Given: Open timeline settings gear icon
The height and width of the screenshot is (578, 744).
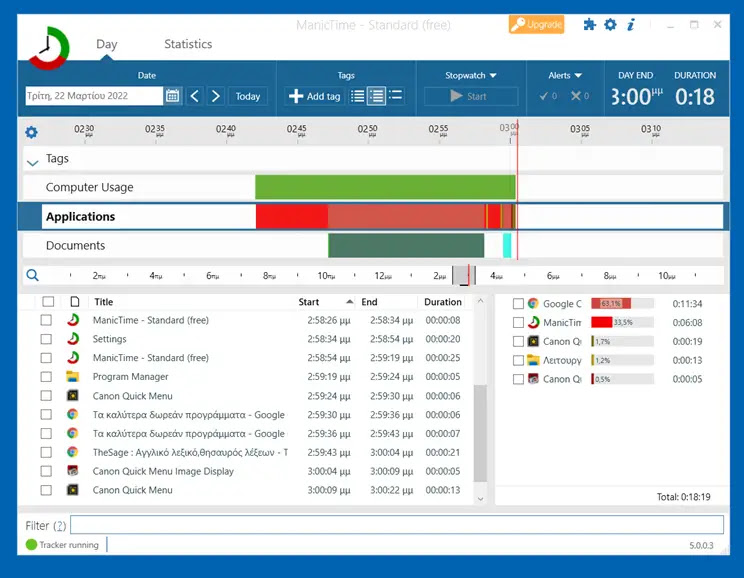Looking at the screenshot, I should pyautogui.click(x=31, y=132).
